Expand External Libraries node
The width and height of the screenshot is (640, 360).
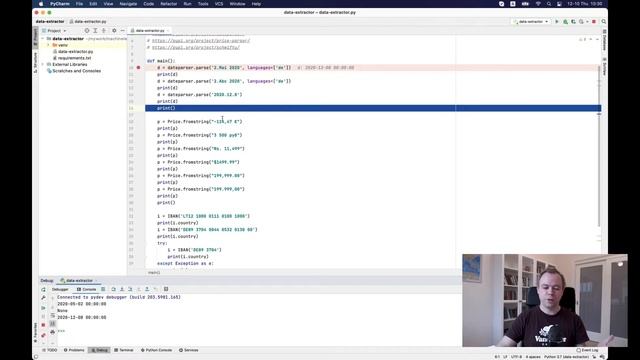[43, 64]
